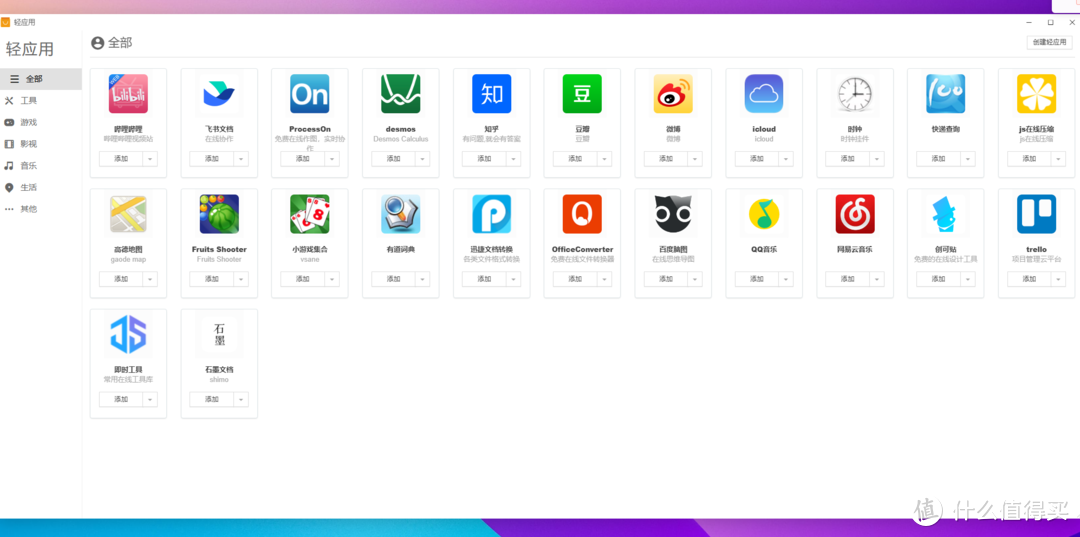Viewport: 1080px width, 537px height.
Task: Open the 游戏 category
Action: click(x=41, y=123)
